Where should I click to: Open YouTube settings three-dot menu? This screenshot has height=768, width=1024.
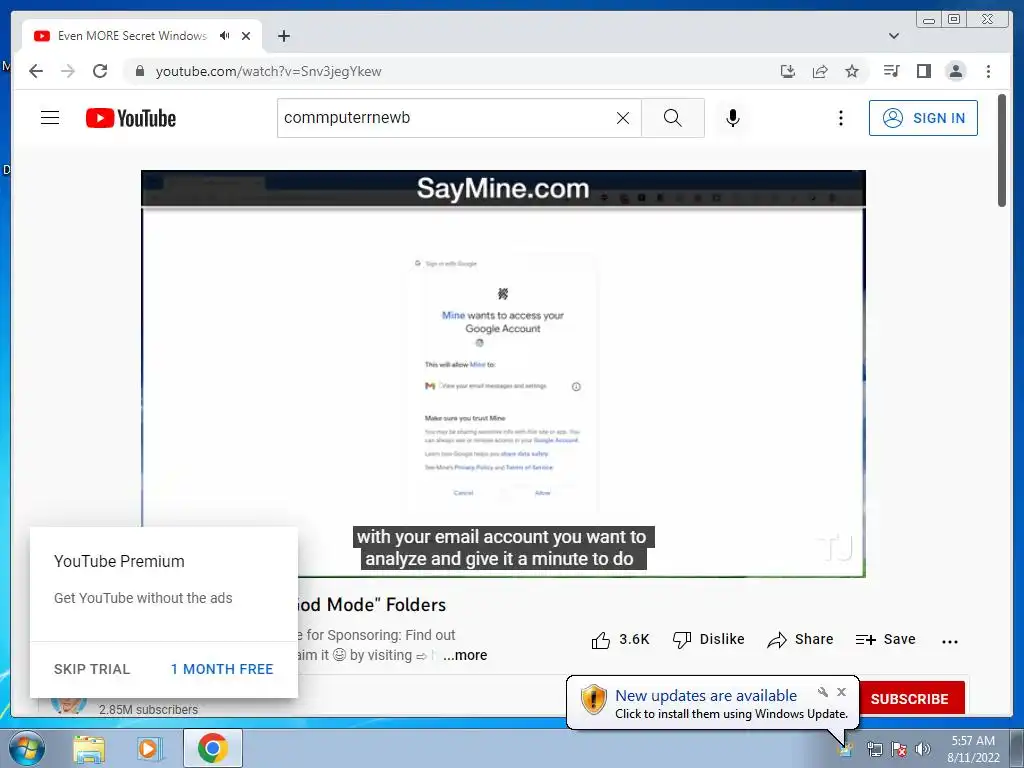point(840,118)
